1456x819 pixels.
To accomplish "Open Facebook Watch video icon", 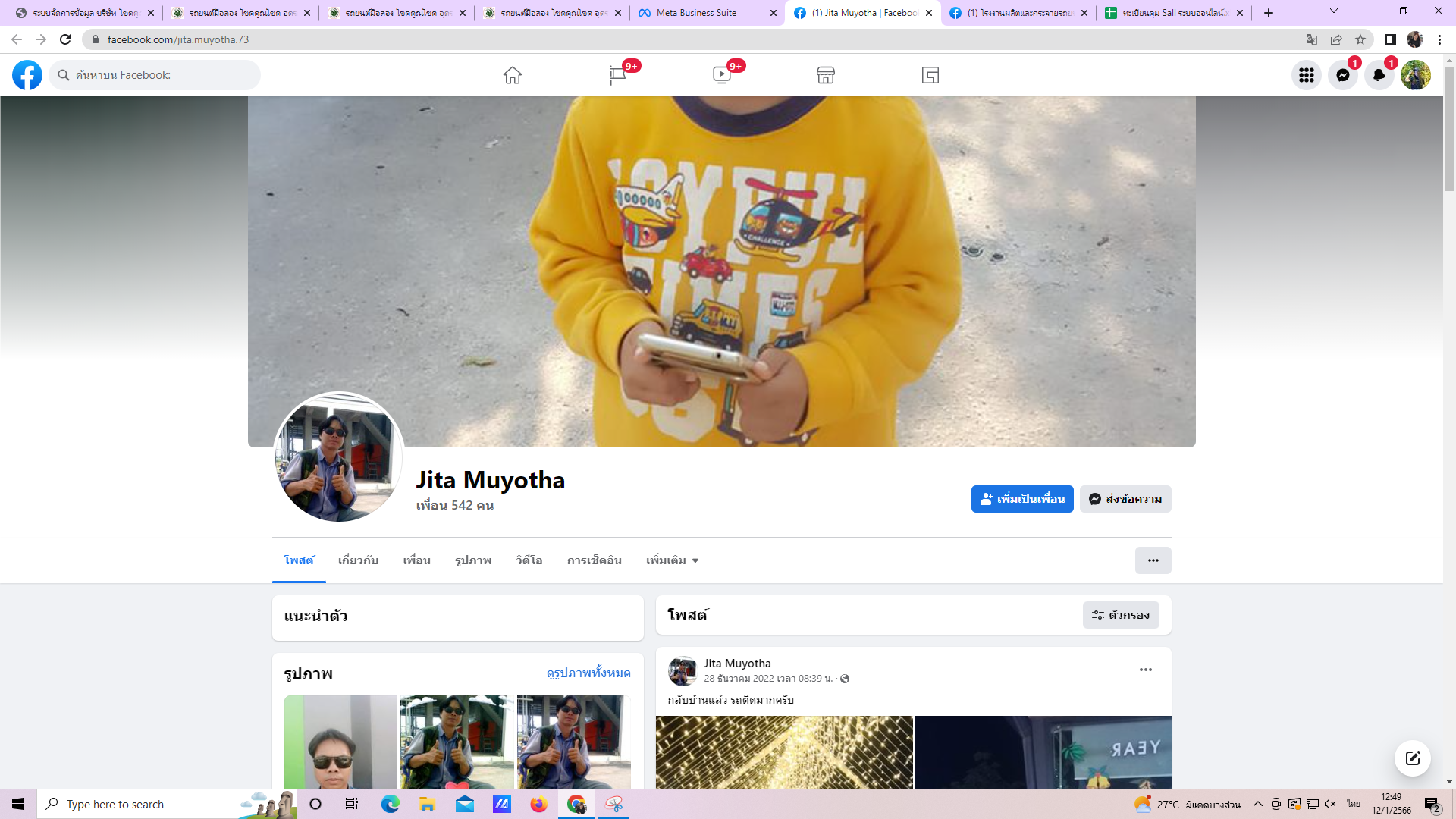I will click(x=721, y=75).
